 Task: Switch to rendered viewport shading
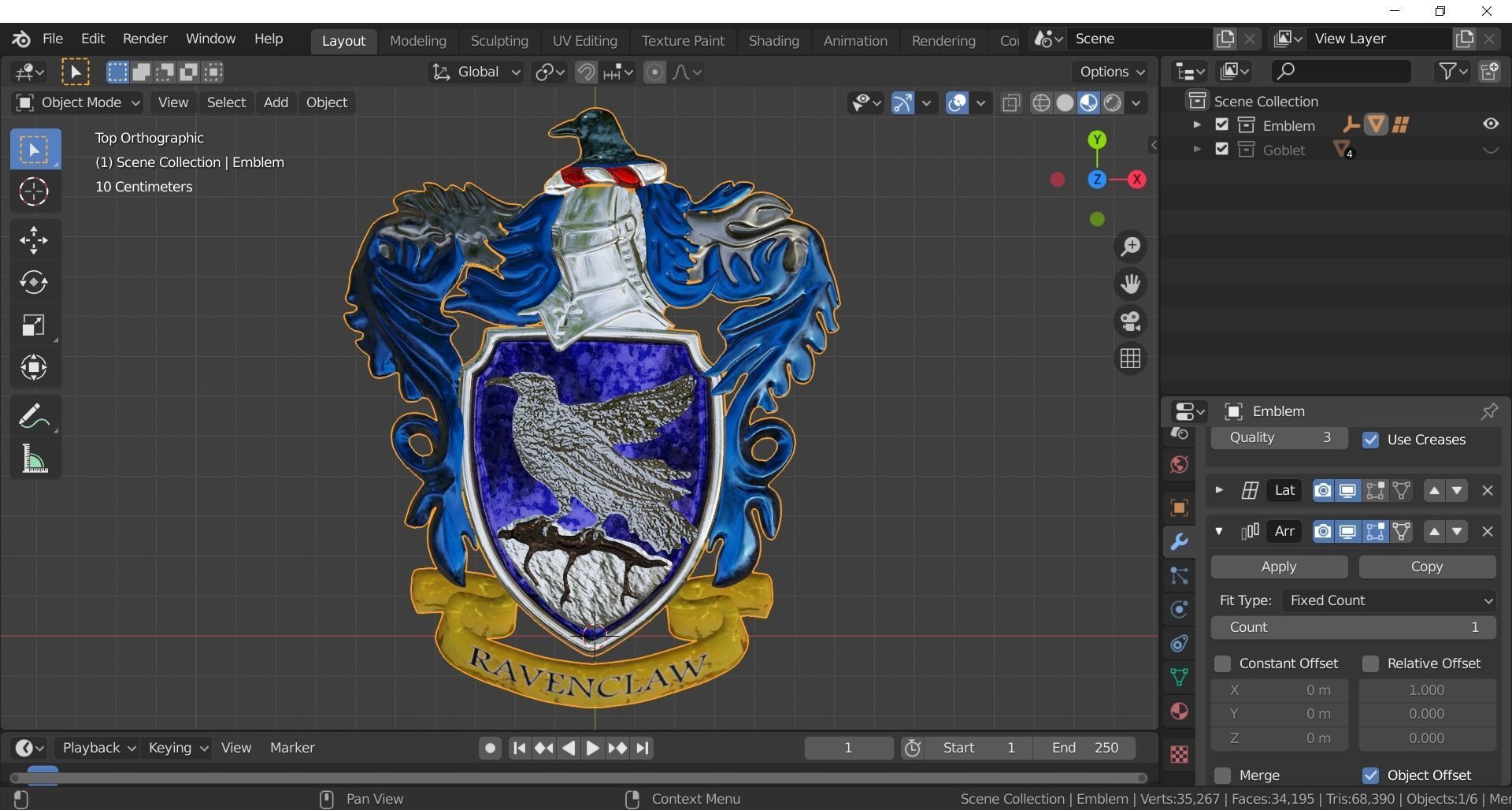1112,103
